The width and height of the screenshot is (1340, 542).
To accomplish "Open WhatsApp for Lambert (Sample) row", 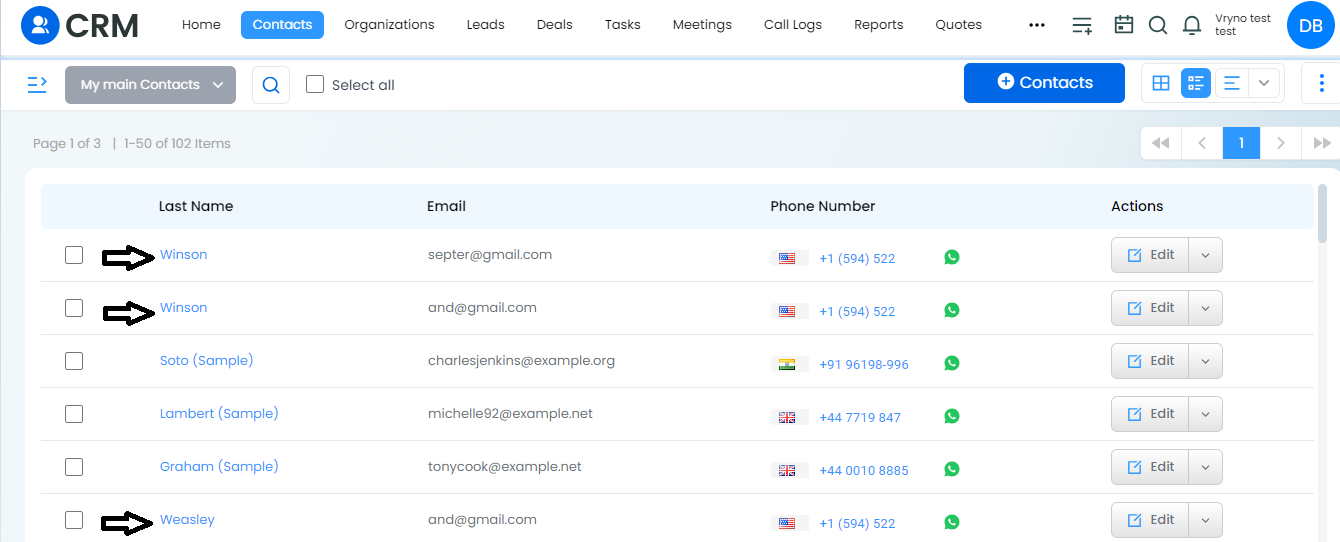I will (x=951, y=416).
